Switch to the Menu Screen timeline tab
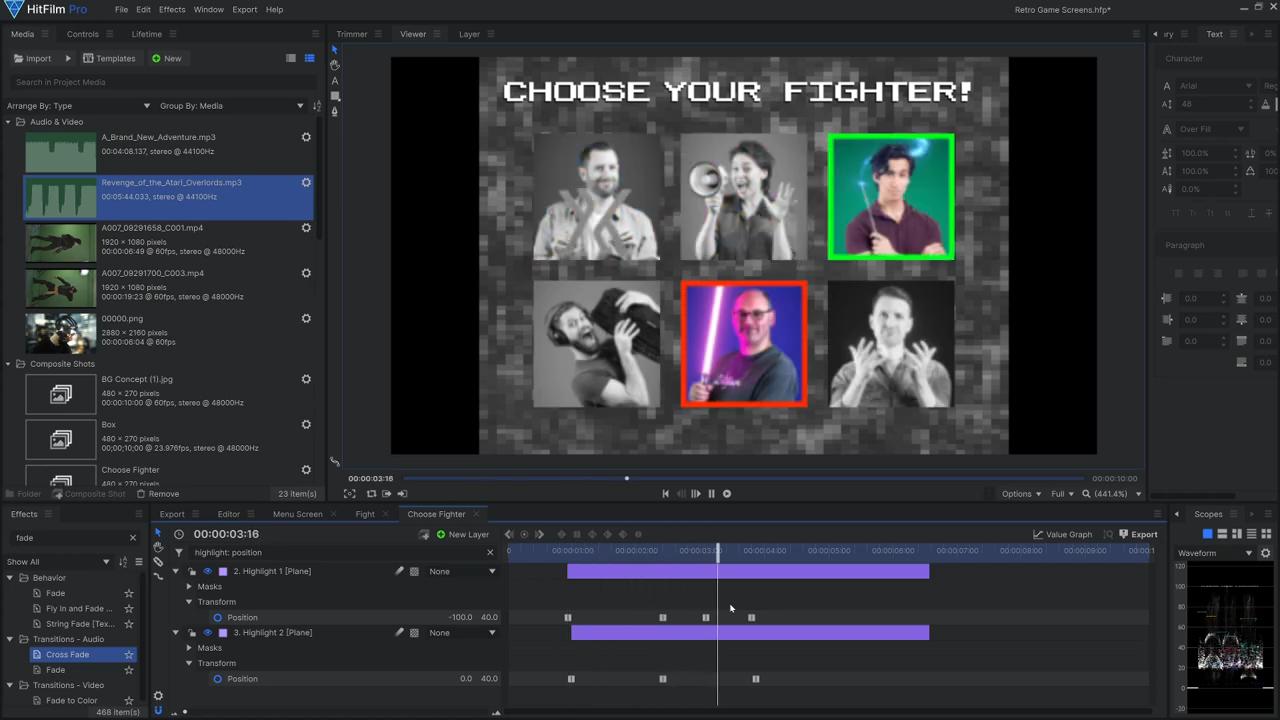 (298, 514)
